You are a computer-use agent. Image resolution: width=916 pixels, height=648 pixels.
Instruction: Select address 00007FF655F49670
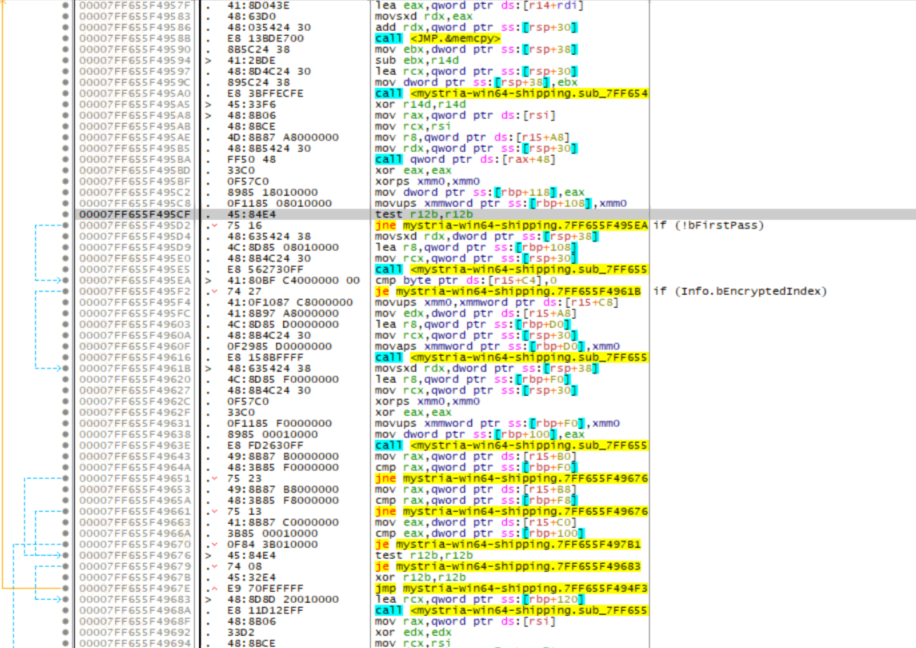click(x=135, y=545)
